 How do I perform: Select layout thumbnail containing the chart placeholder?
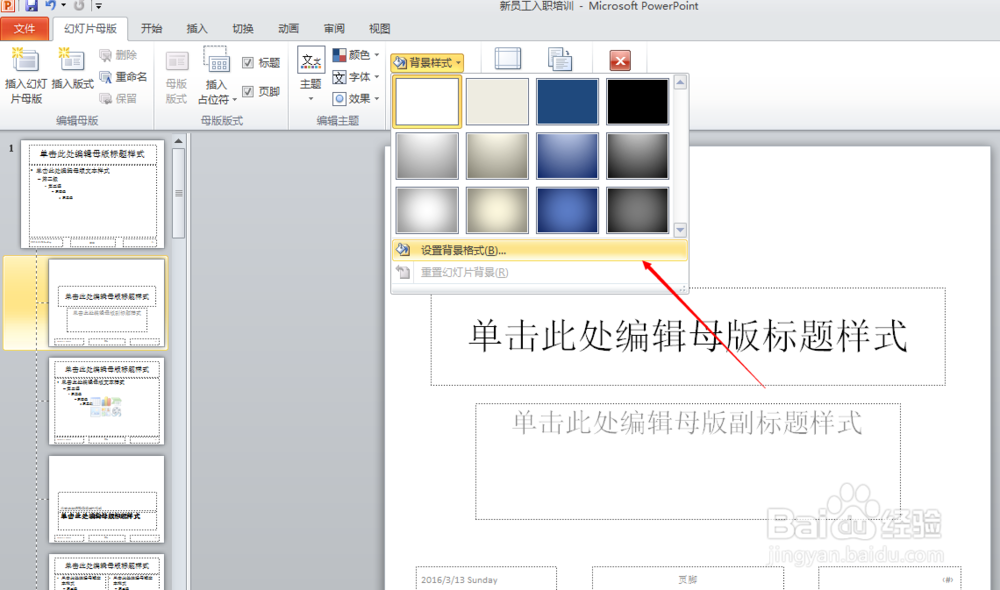click(x=107, y=401)
